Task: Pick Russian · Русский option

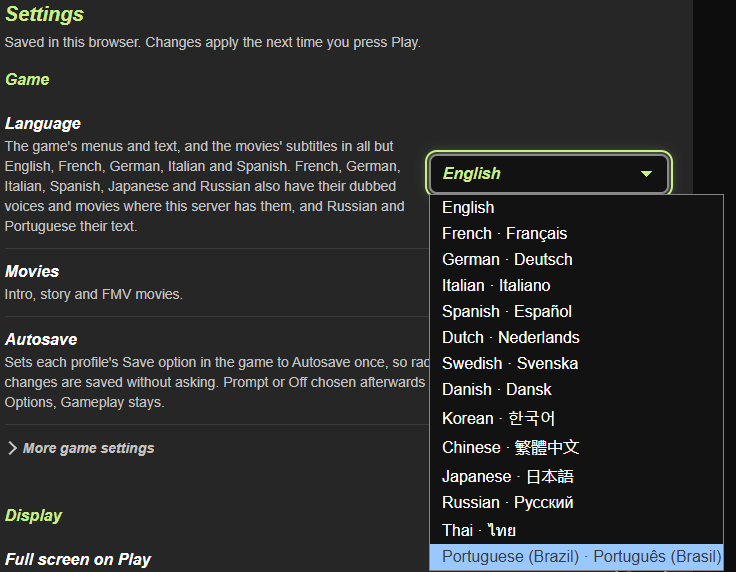Action: coord(576,503)
